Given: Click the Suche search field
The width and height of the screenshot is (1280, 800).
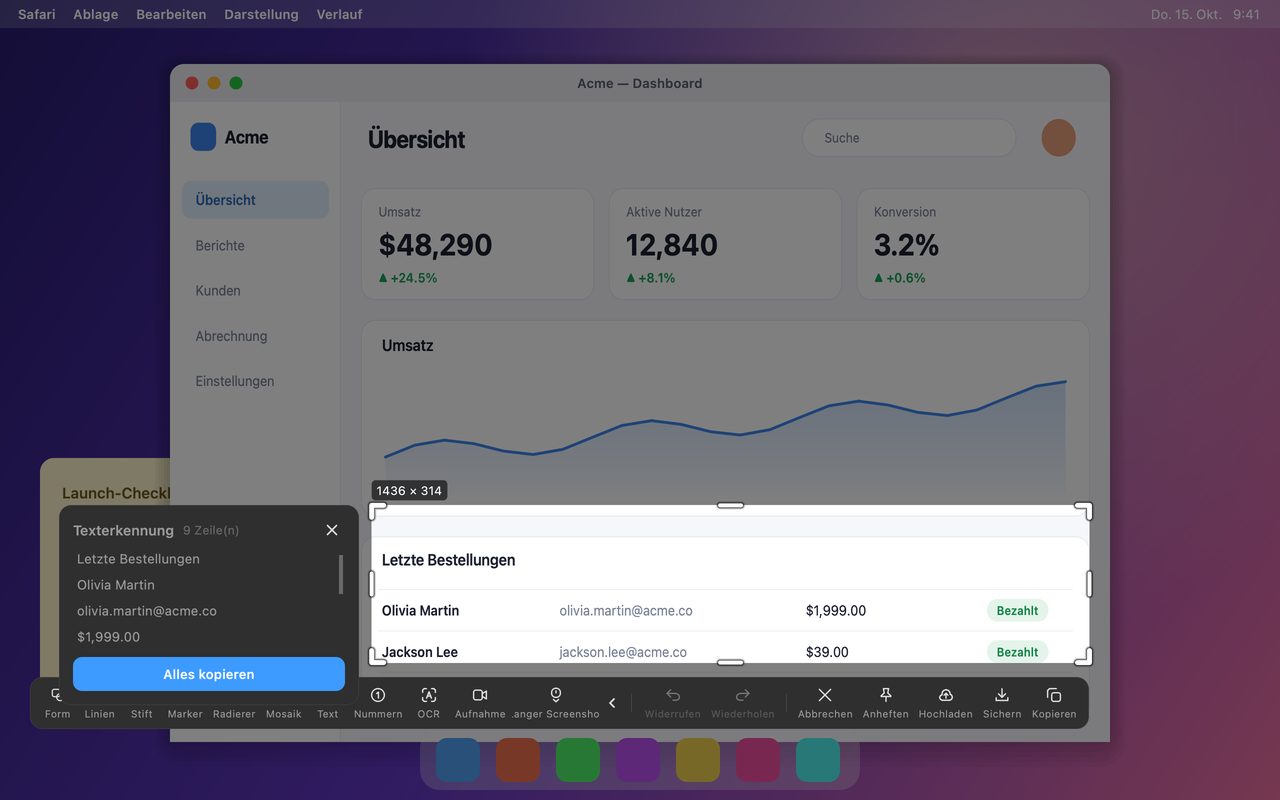Looking at the screenshot, I should click(x=909, y=138).
